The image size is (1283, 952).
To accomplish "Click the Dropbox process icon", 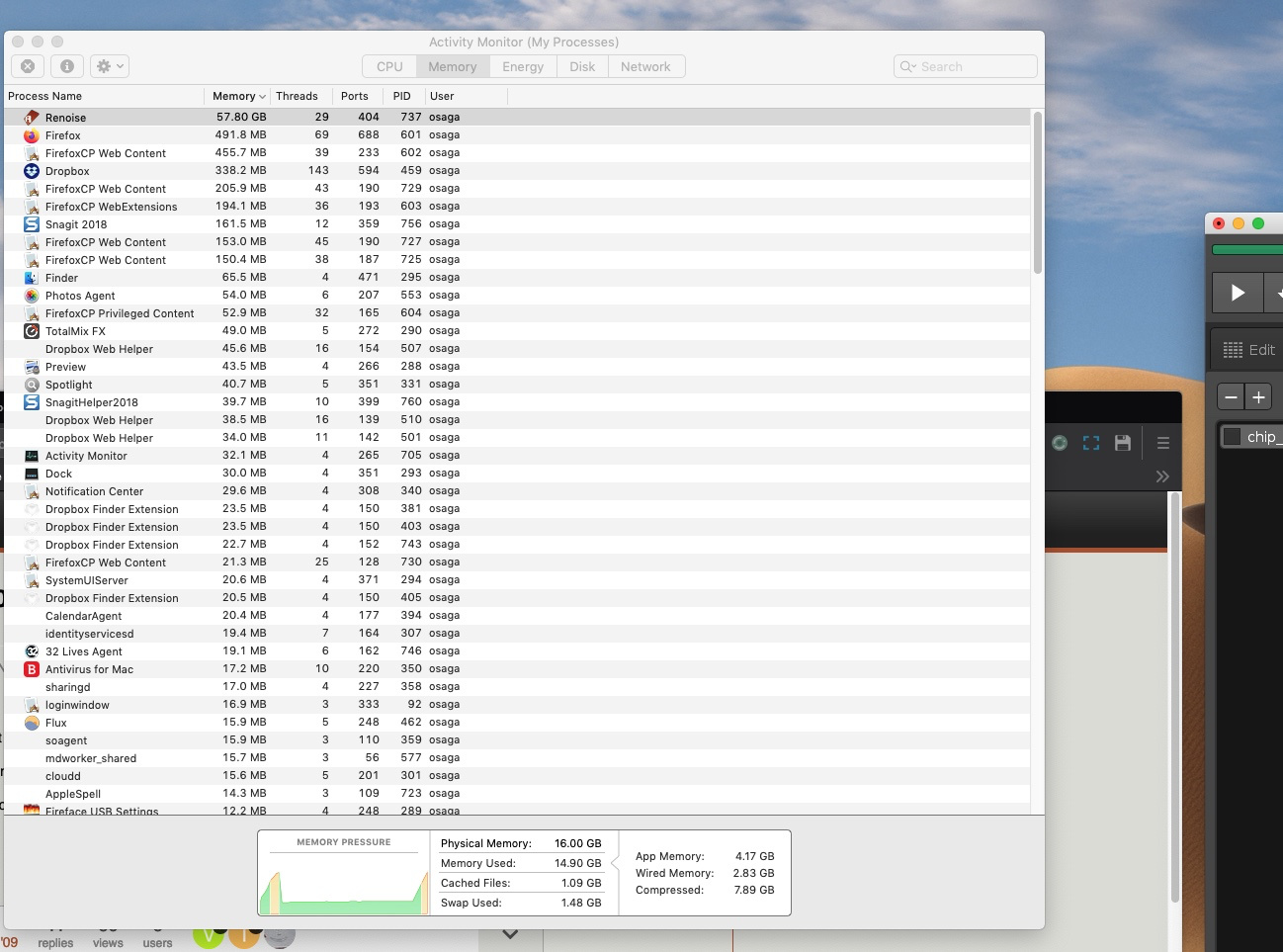I will click(32, 171).
